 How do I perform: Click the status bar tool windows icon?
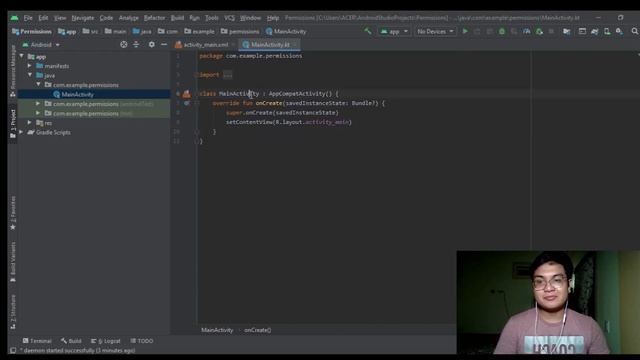[13, 350]
